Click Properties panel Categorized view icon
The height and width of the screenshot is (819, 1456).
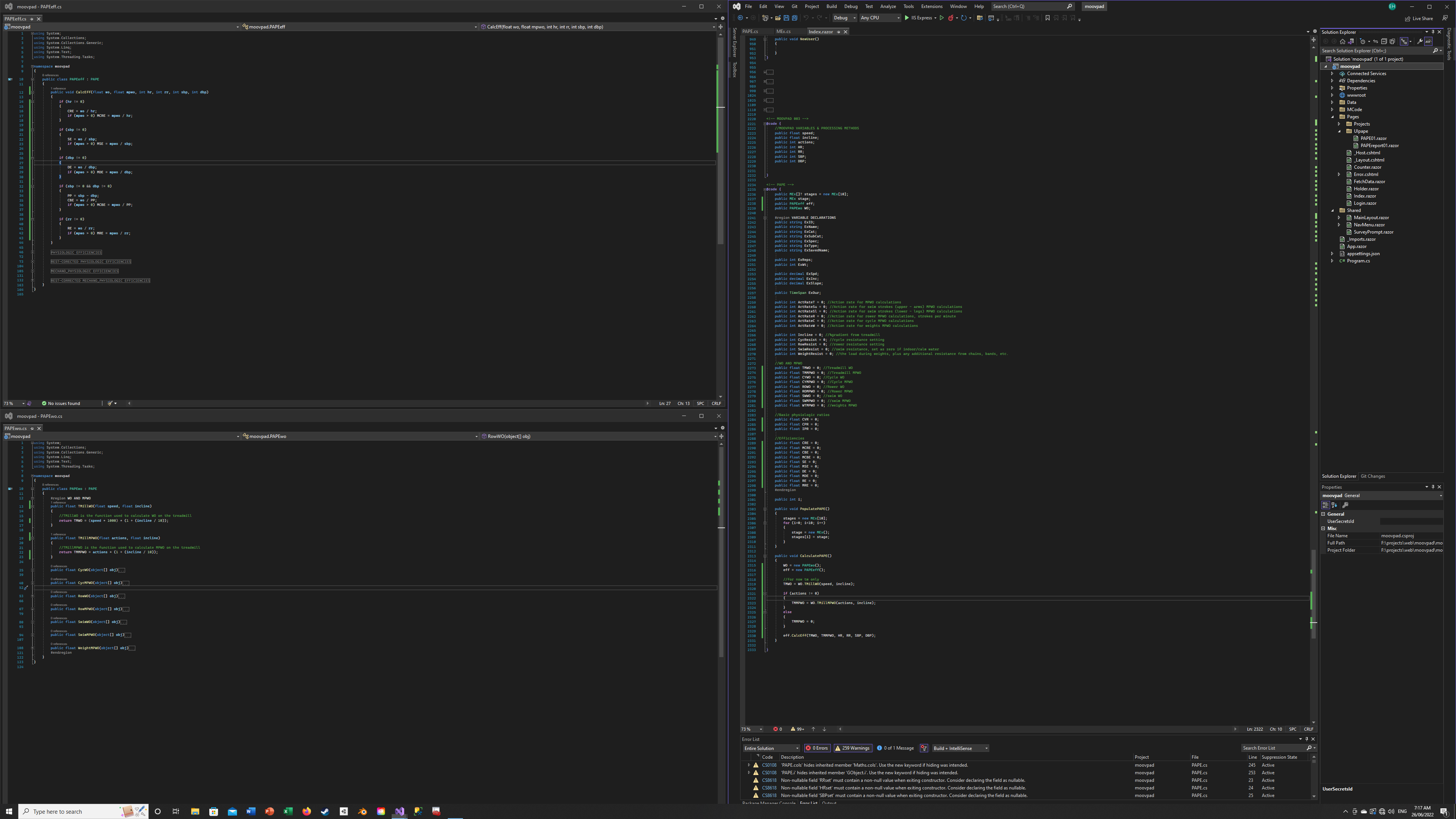1326,505
